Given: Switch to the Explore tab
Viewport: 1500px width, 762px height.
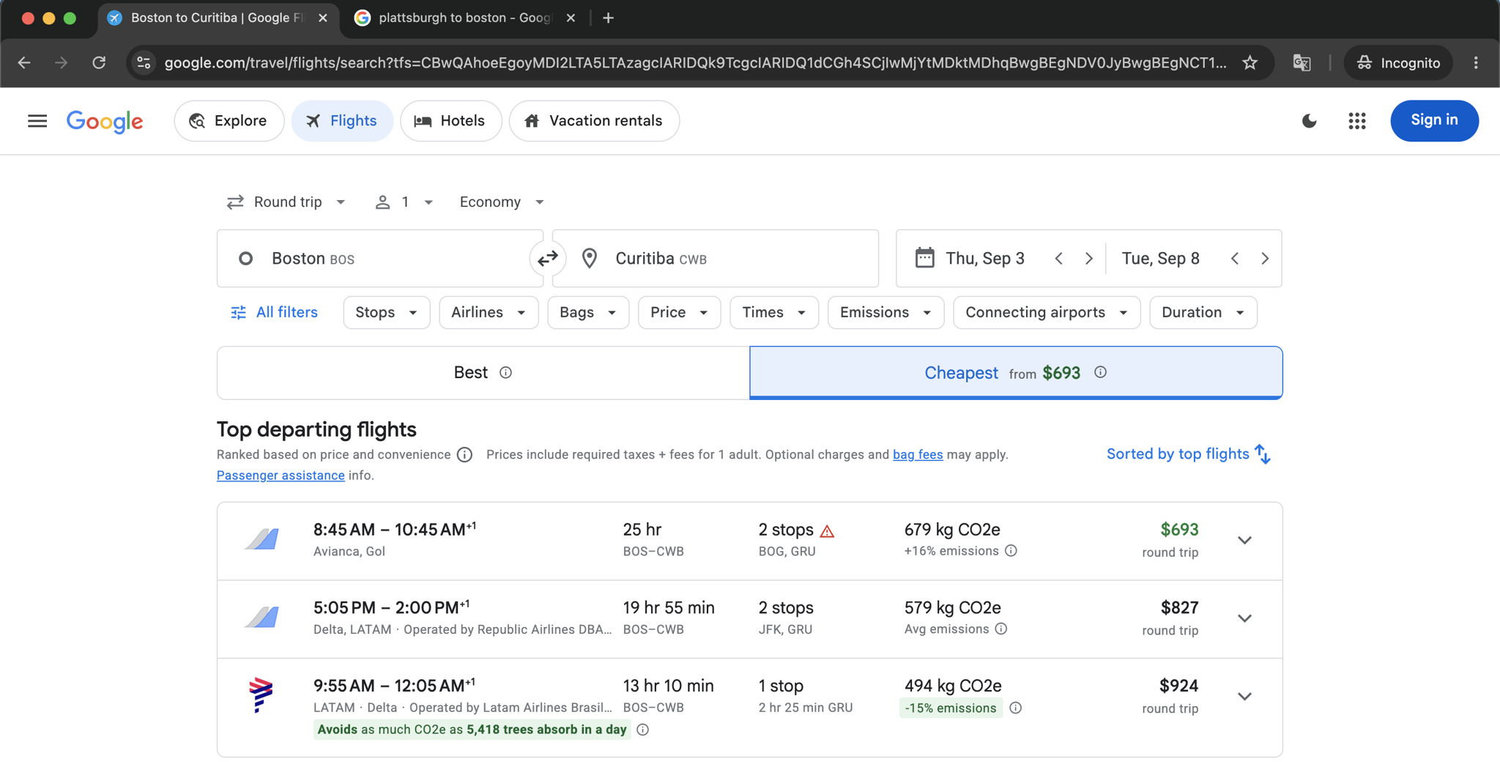Looking at the screenshot, I should 228,121.
